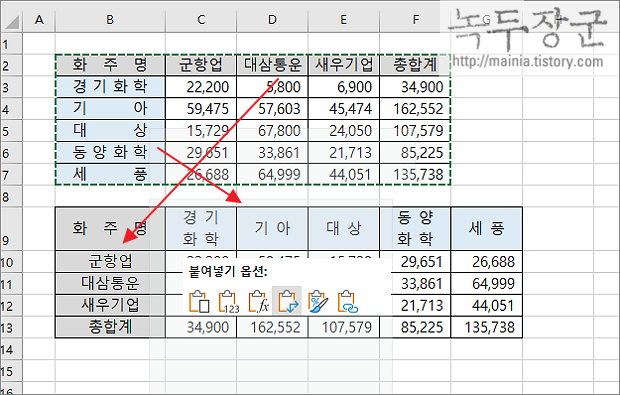Click cell F2 labeled 총합계

coord(415,65)
